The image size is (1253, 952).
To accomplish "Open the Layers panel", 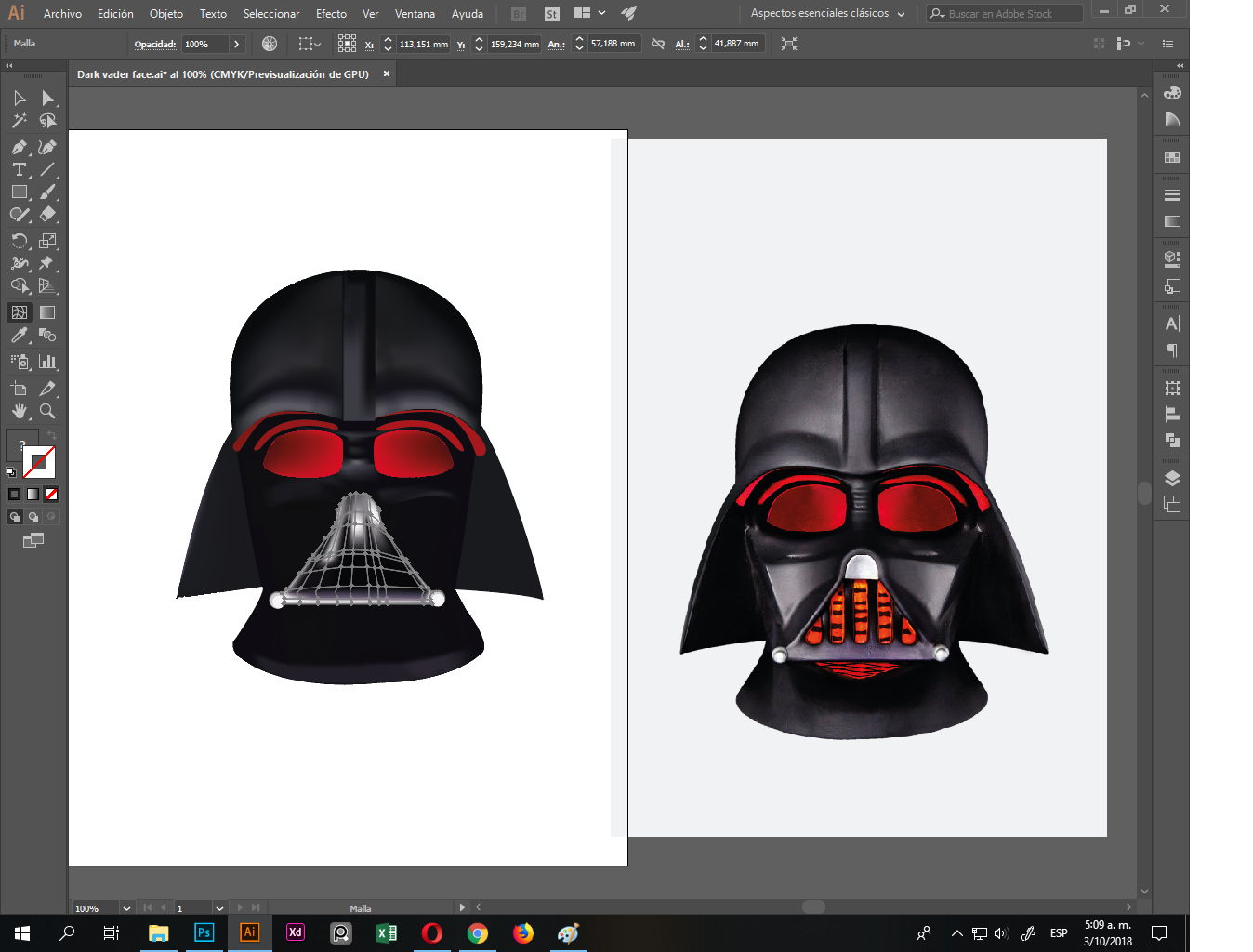I will pos(1172,478).
